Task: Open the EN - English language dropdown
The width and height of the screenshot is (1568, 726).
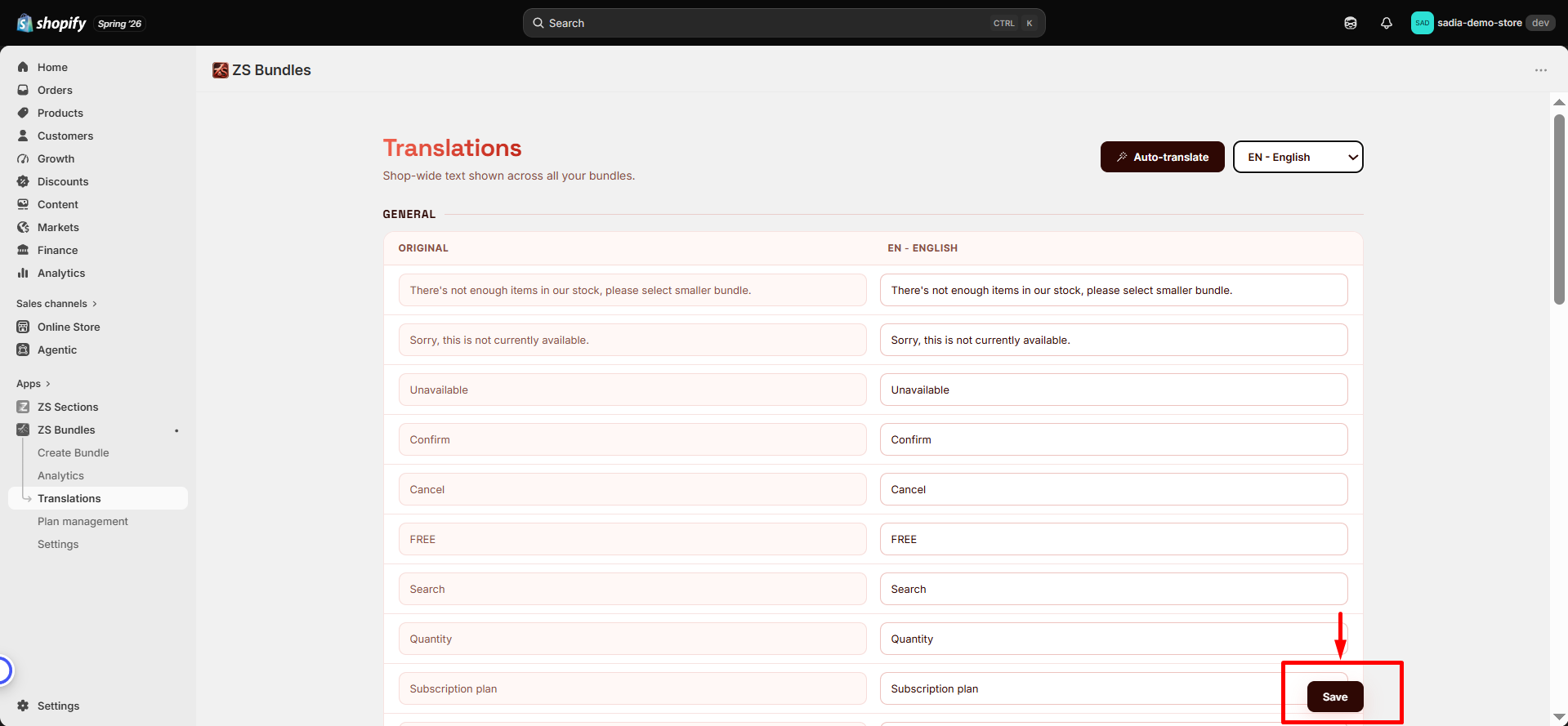Action: tap(1298, 157)
